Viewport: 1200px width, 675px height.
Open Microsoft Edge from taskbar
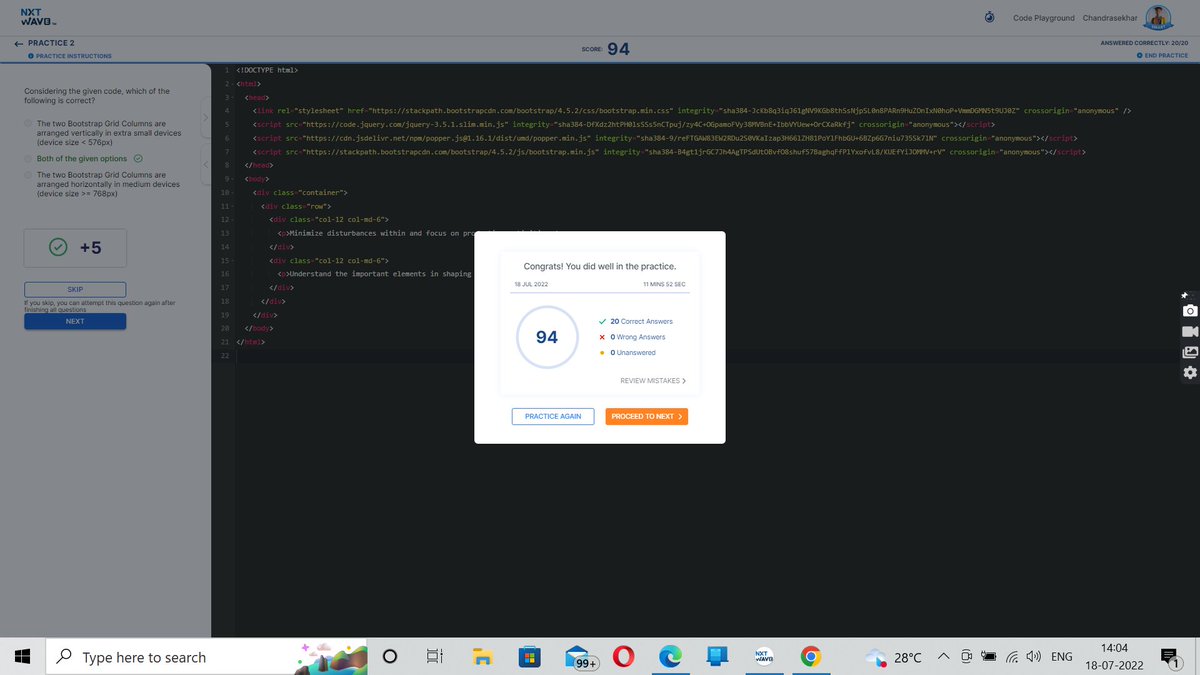[670, 657]
